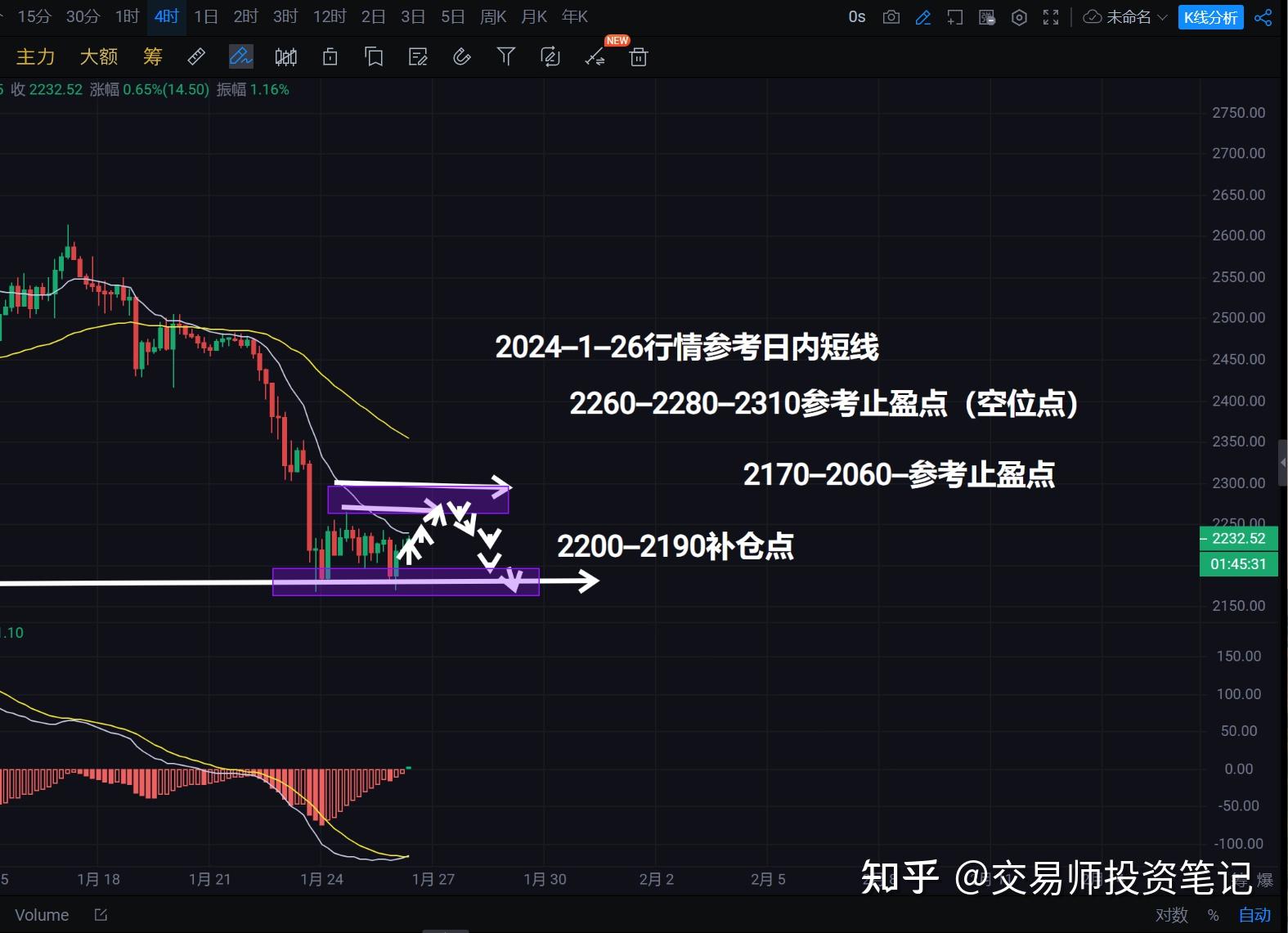Screen dimensions: 1288x933
Task: Switch to the 30分 timeframe
Action: 83,16
